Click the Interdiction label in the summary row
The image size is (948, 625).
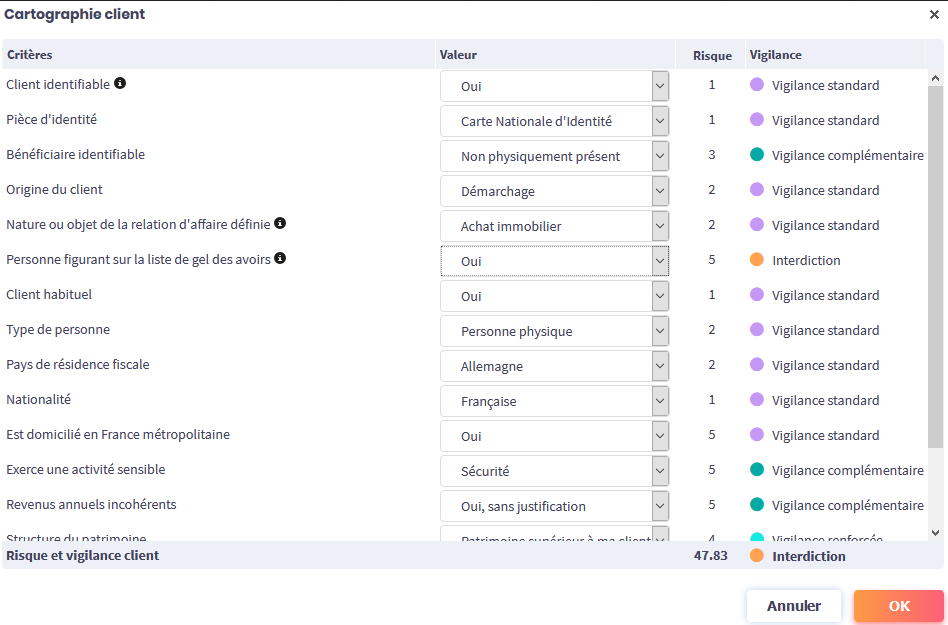coord(808,556)
